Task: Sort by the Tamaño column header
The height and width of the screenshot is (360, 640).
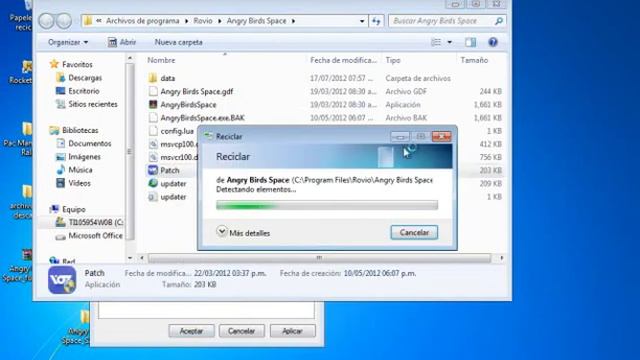Action: pyautogui.click(x=474, y=60)
